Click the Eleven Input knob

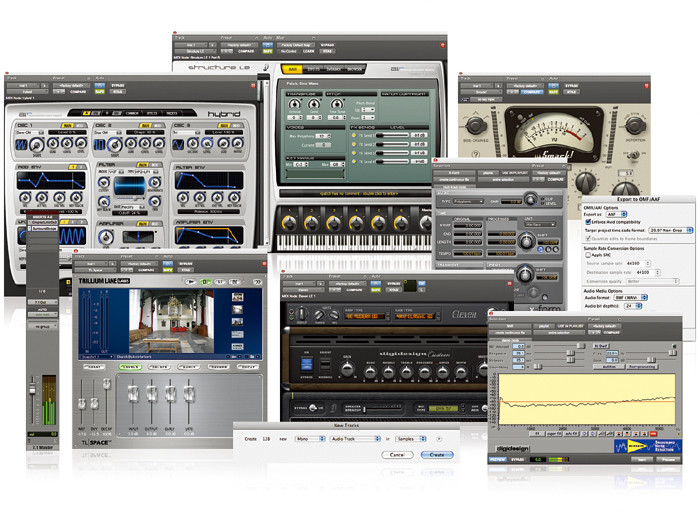coord(301,314)
